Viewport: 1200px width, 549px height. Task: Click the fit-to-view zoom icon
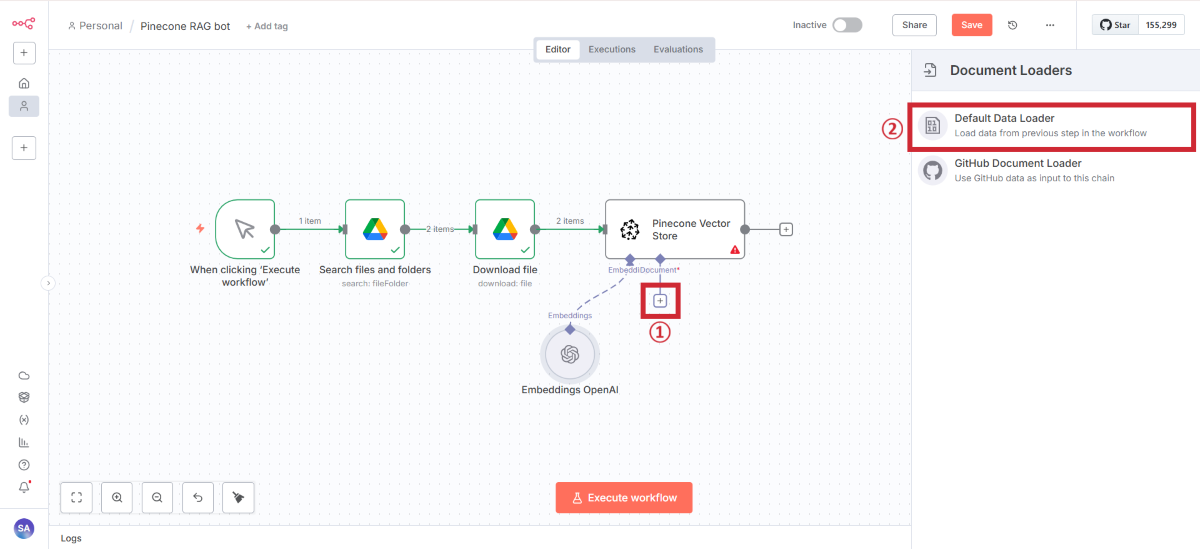[76, 497]
